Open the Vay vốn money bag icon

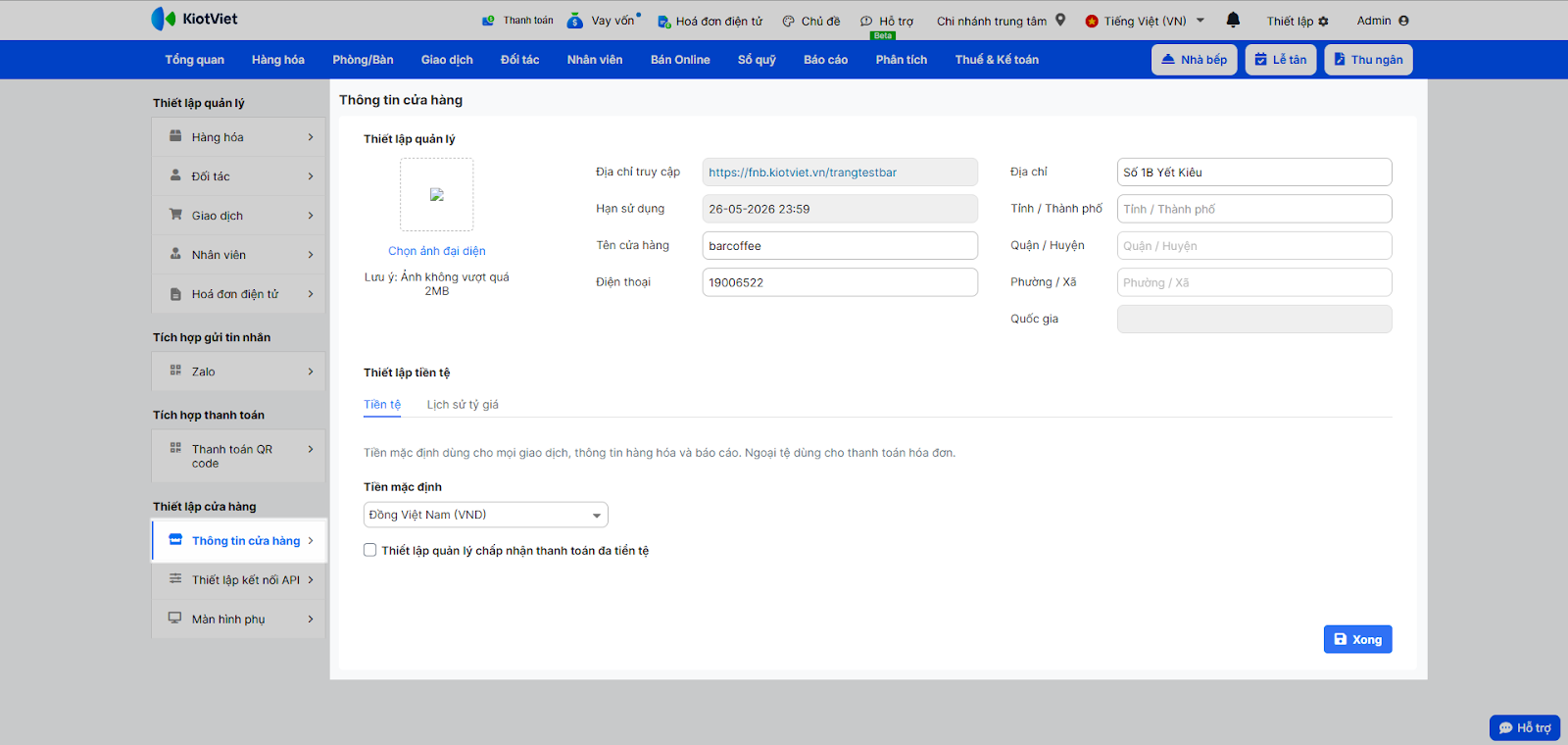point(575,21)
